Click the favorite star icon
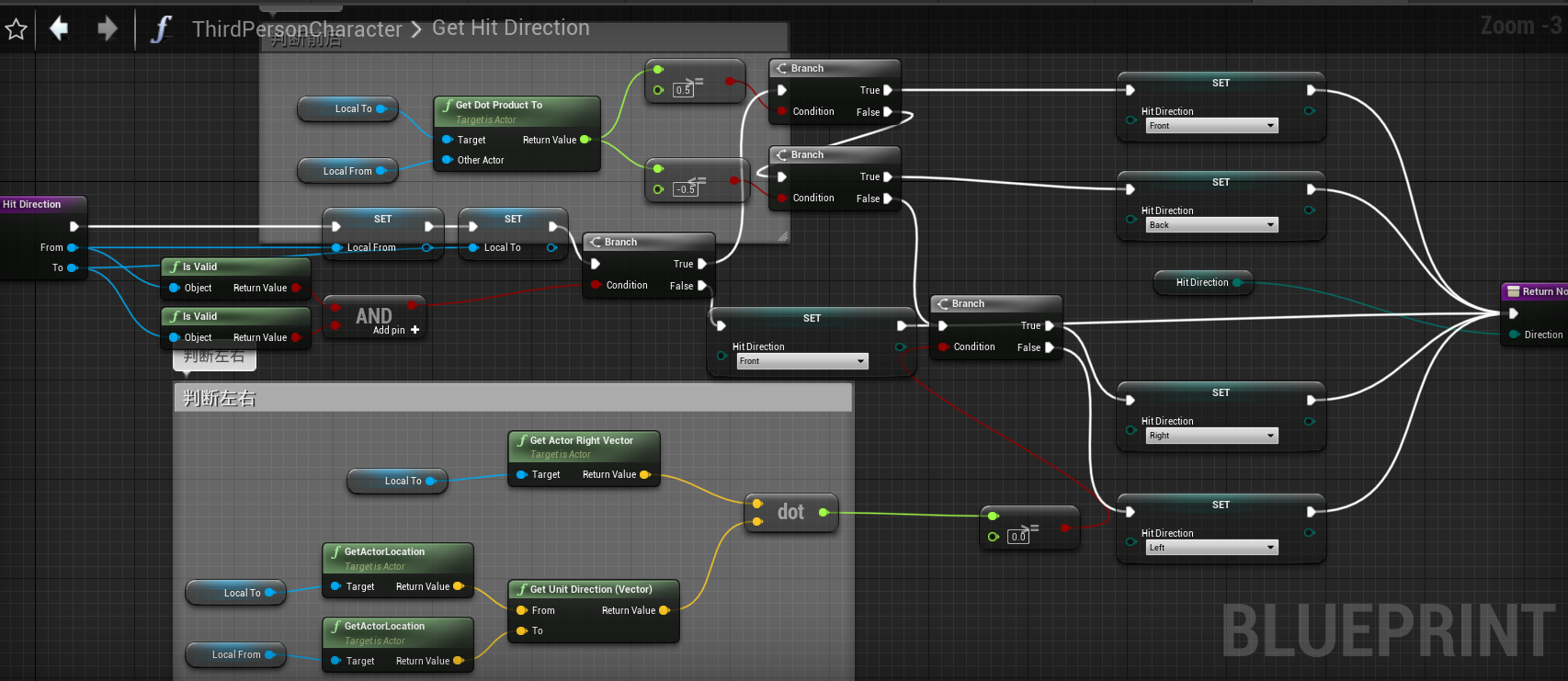This screenshot has height=681, width=1568. [x=16, y=29]
